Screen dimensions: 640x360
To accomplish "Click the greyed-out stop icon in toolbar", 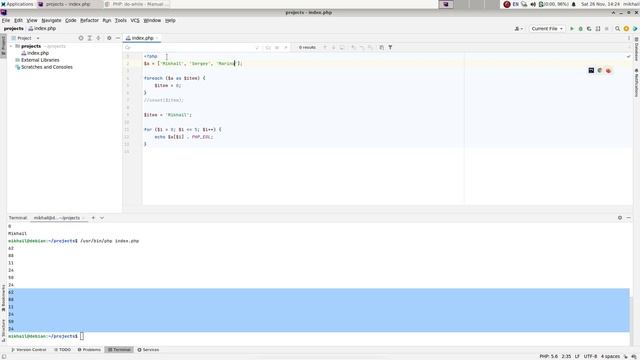I will point(607,29).
